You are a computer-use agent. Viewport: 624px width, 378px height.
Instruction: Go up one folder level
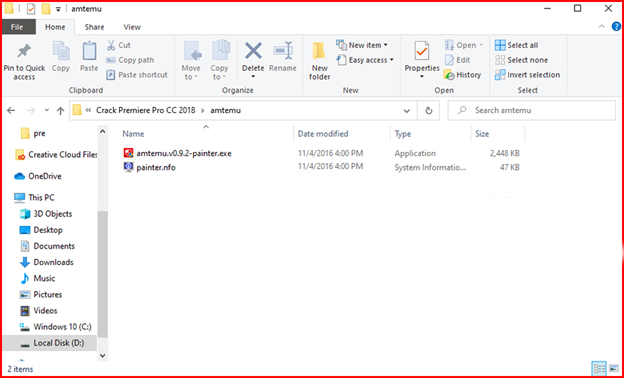point(60,110)
